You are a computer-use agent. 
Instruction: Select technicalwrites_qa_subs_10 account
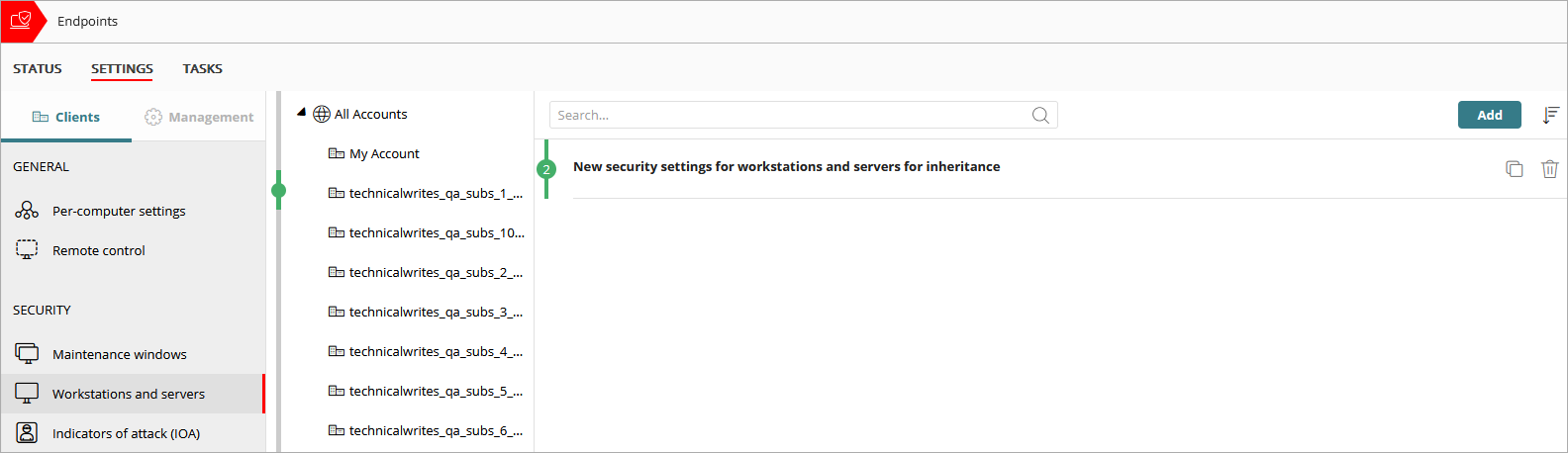click(437, 232)
